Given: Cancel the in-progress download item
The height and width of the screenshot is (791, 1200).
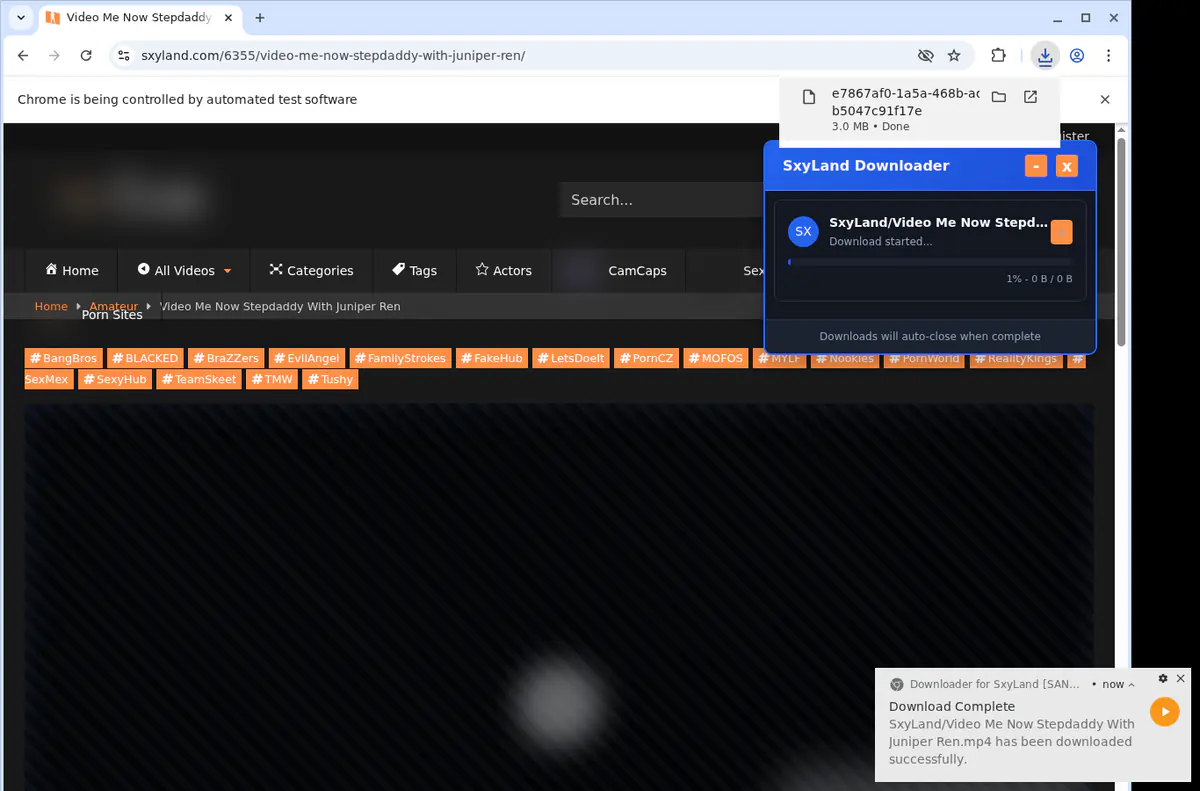Looking at the screenshot, I should pyautogui.click(x=1061, y=232).
